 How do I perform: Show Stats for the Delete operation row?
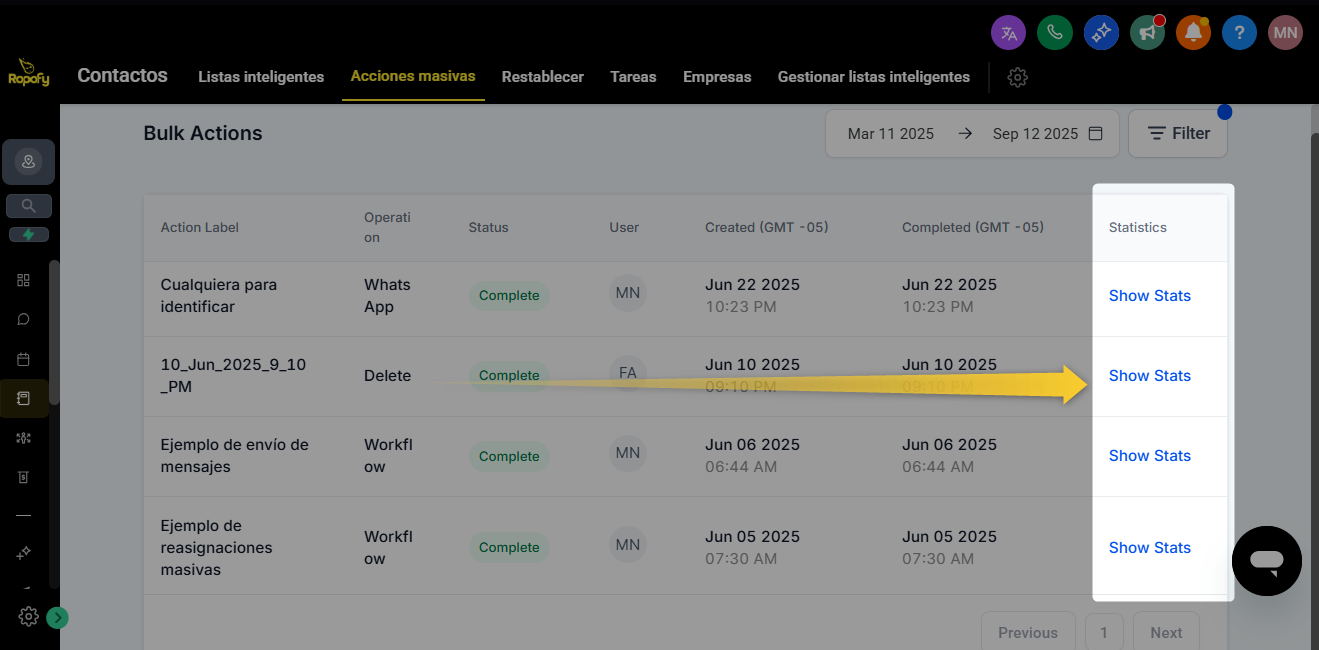pyautogui.click(x=1149, y=376)
